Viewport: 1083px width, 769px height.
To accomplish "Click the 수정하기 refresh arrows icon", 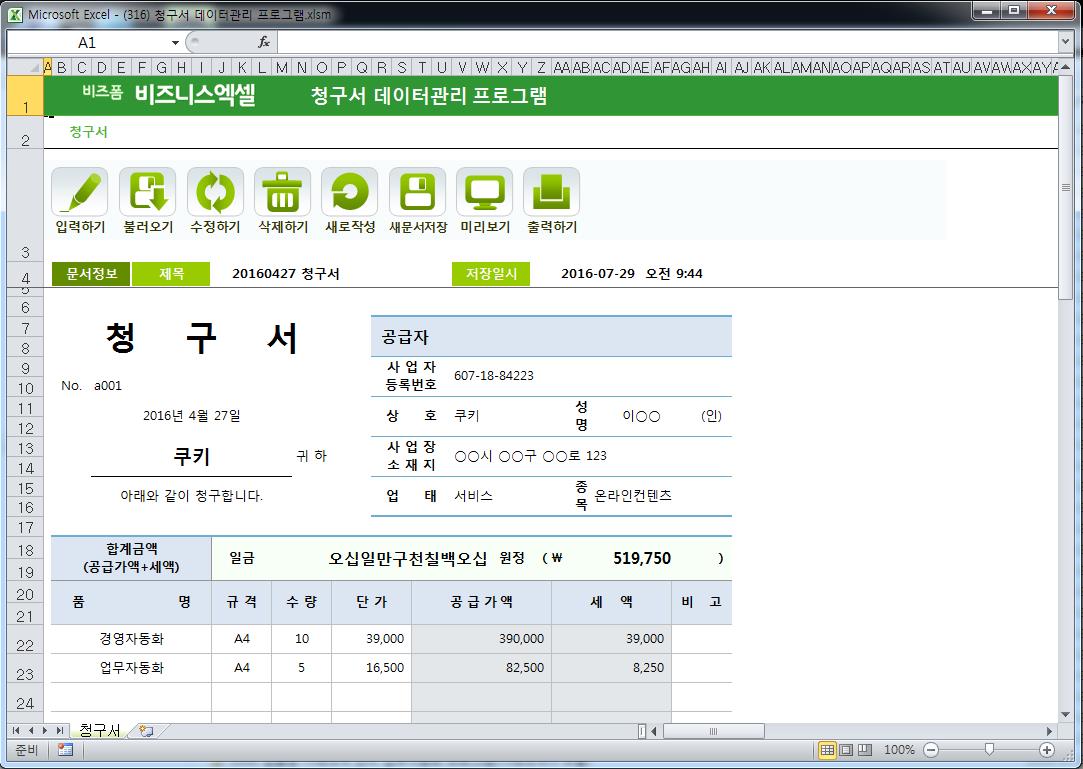I will coord(215,192).
